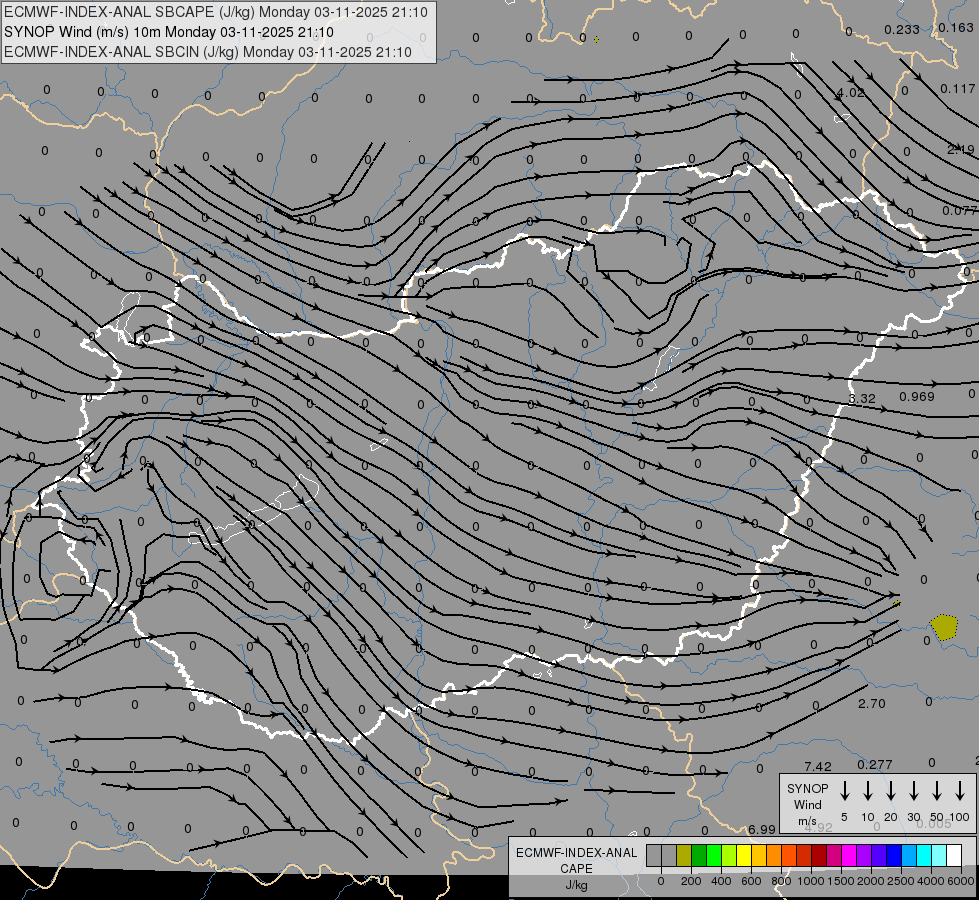Click the 7.42 value above the wind legend

click(818, 766)
